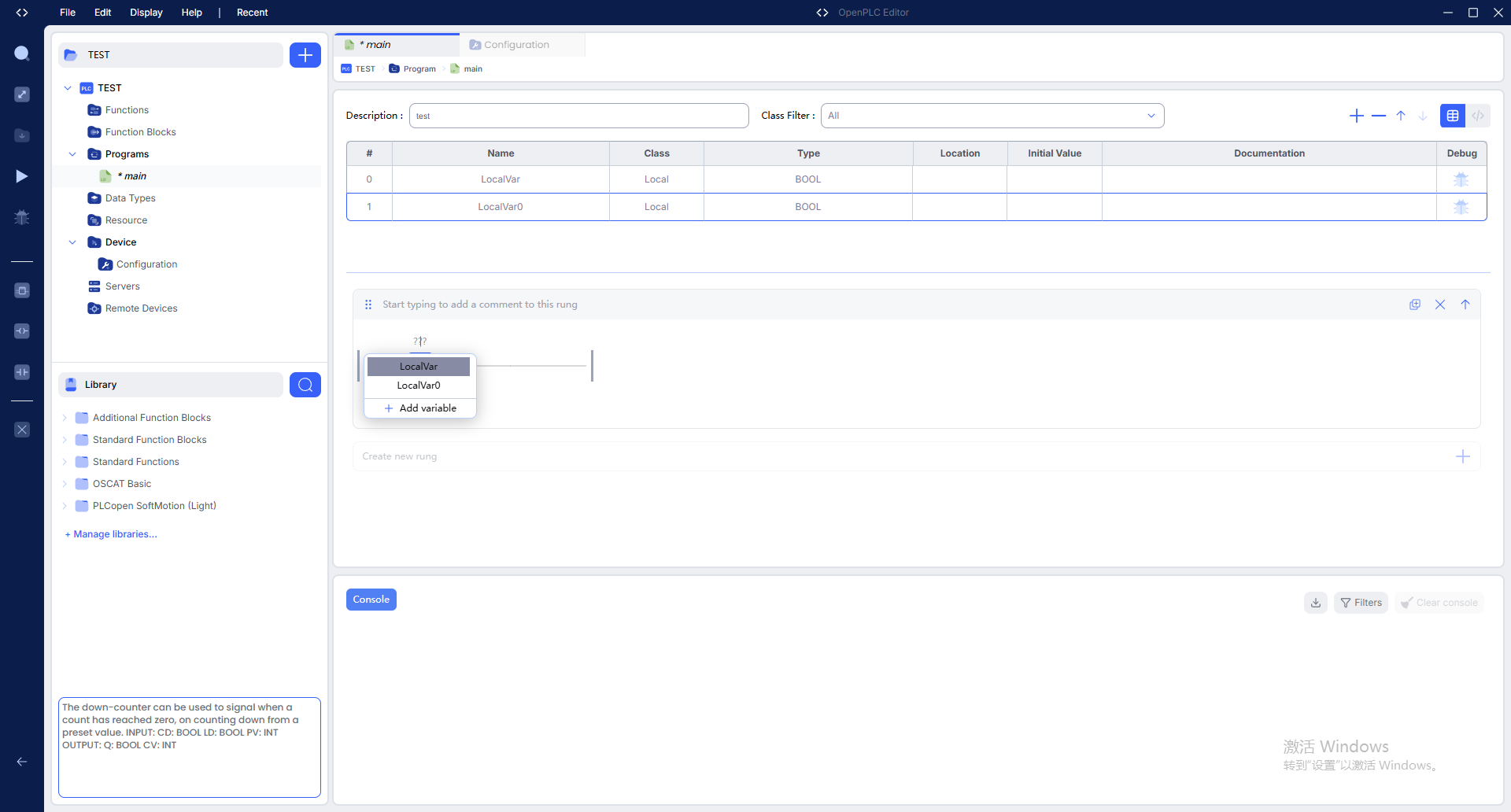Select the function block element tool in sidebar
The height and width of the screenshot is (812, 1511).
[22, 290]
